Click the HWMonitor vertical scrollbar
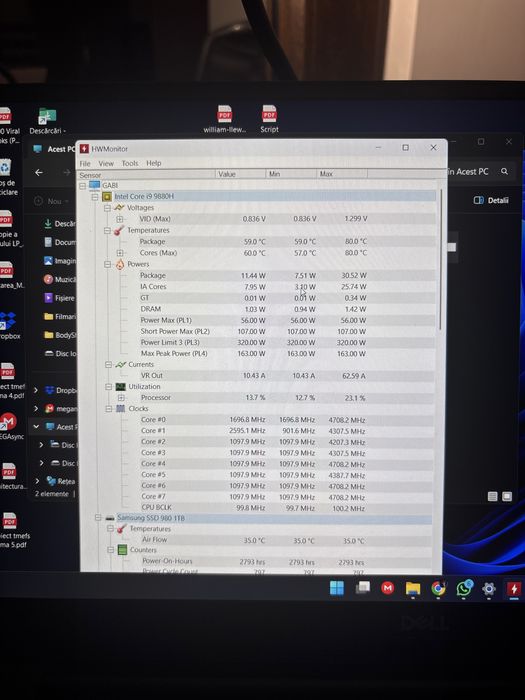This screenshot has width=525, height=700. pyautogui.click(x=441, y=259)
